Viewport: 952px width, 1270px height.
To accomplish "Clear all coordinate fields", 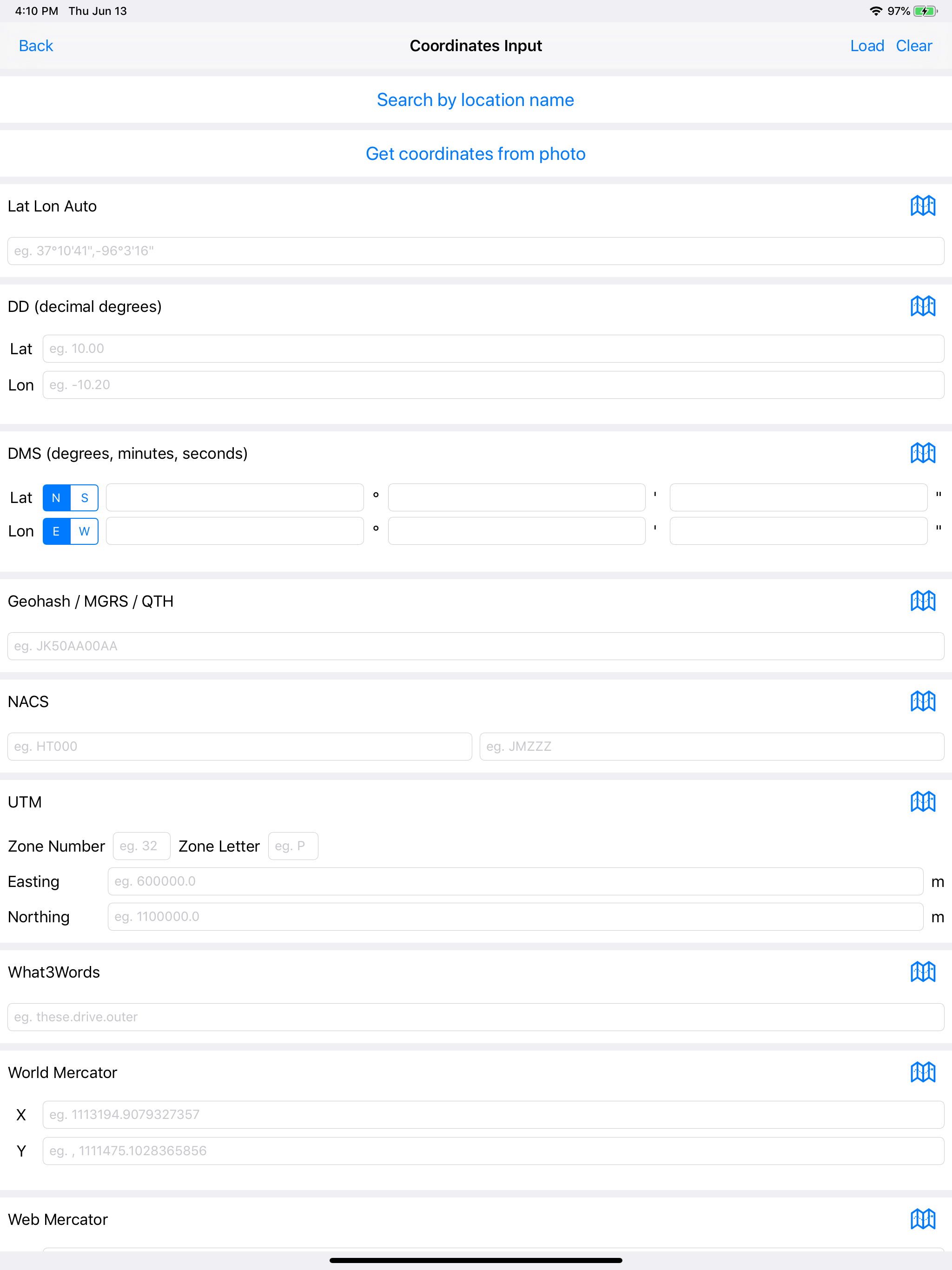I will (914, 46).
